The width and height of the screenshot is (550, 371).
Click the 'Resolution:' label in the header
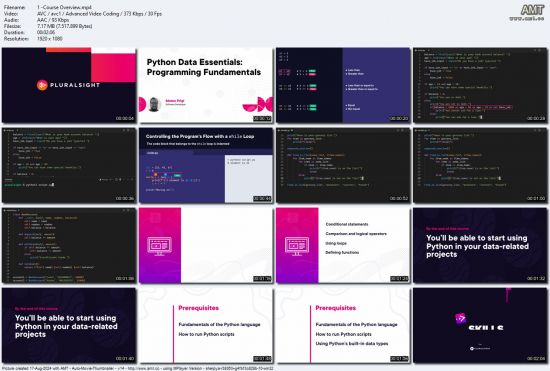(x=16, y=39)
